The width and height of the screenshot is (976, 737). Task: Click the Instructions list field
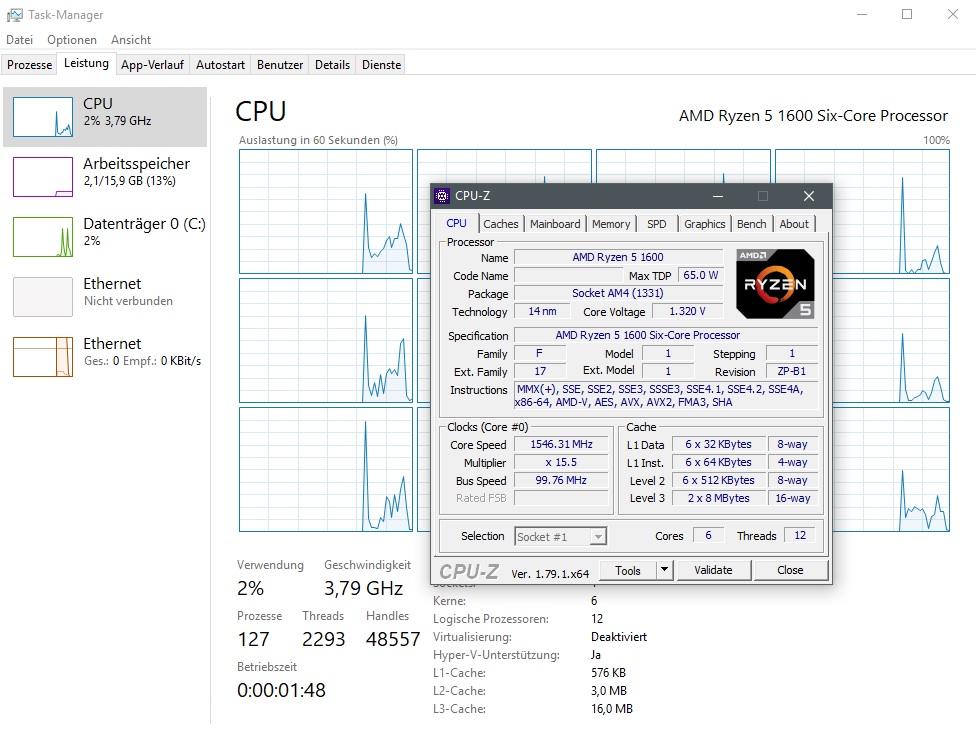665,396
